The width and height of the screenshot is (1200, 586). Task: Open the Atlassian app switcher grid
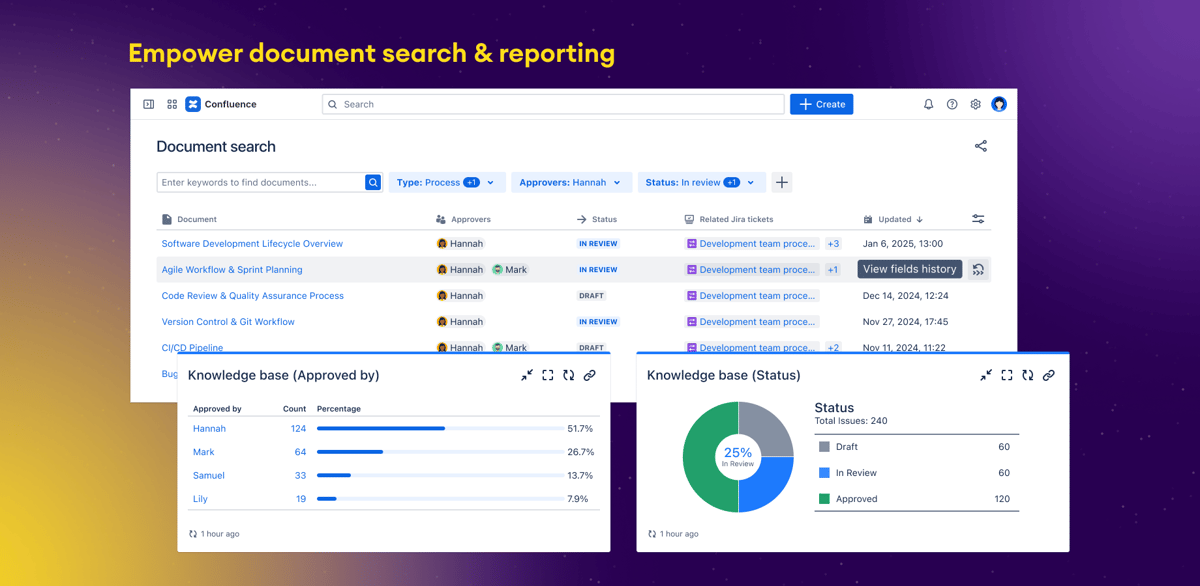click(171, 104)
